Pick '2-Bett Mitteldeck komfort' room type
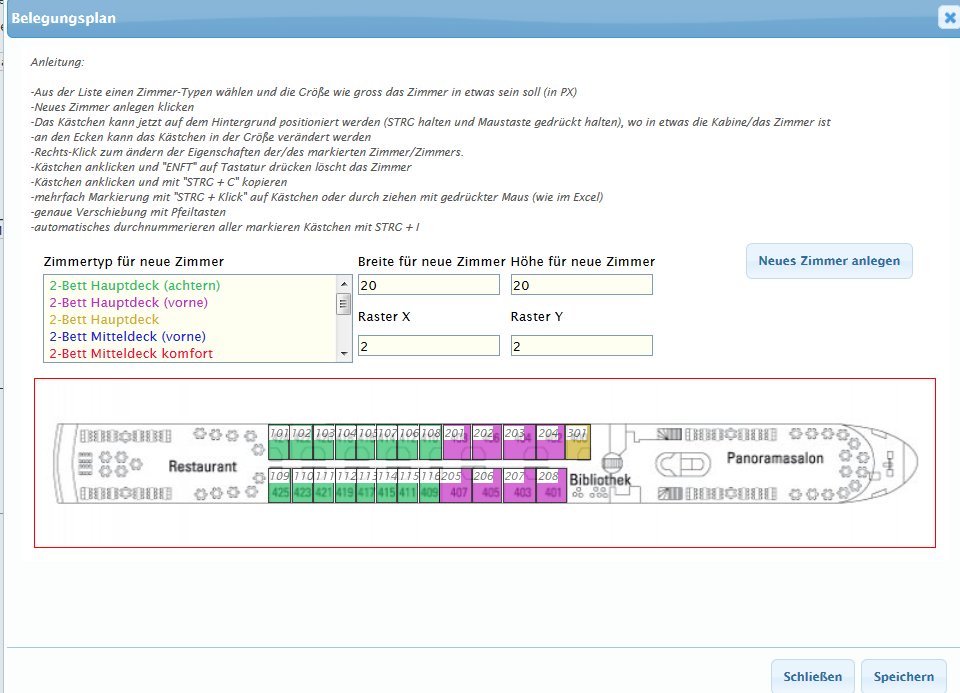This screenshot has width=960, height=693. [130, 354]
